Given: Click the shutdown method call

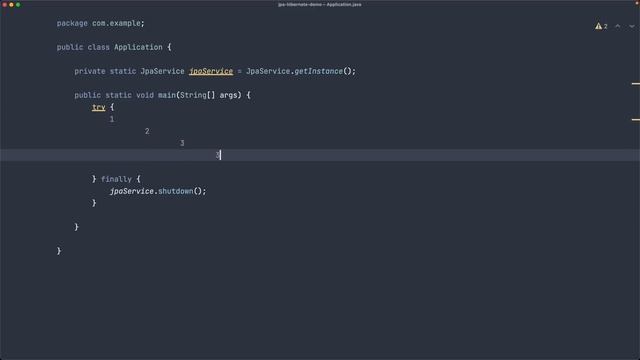Looking at the screenshot, I should click(176, 191).
